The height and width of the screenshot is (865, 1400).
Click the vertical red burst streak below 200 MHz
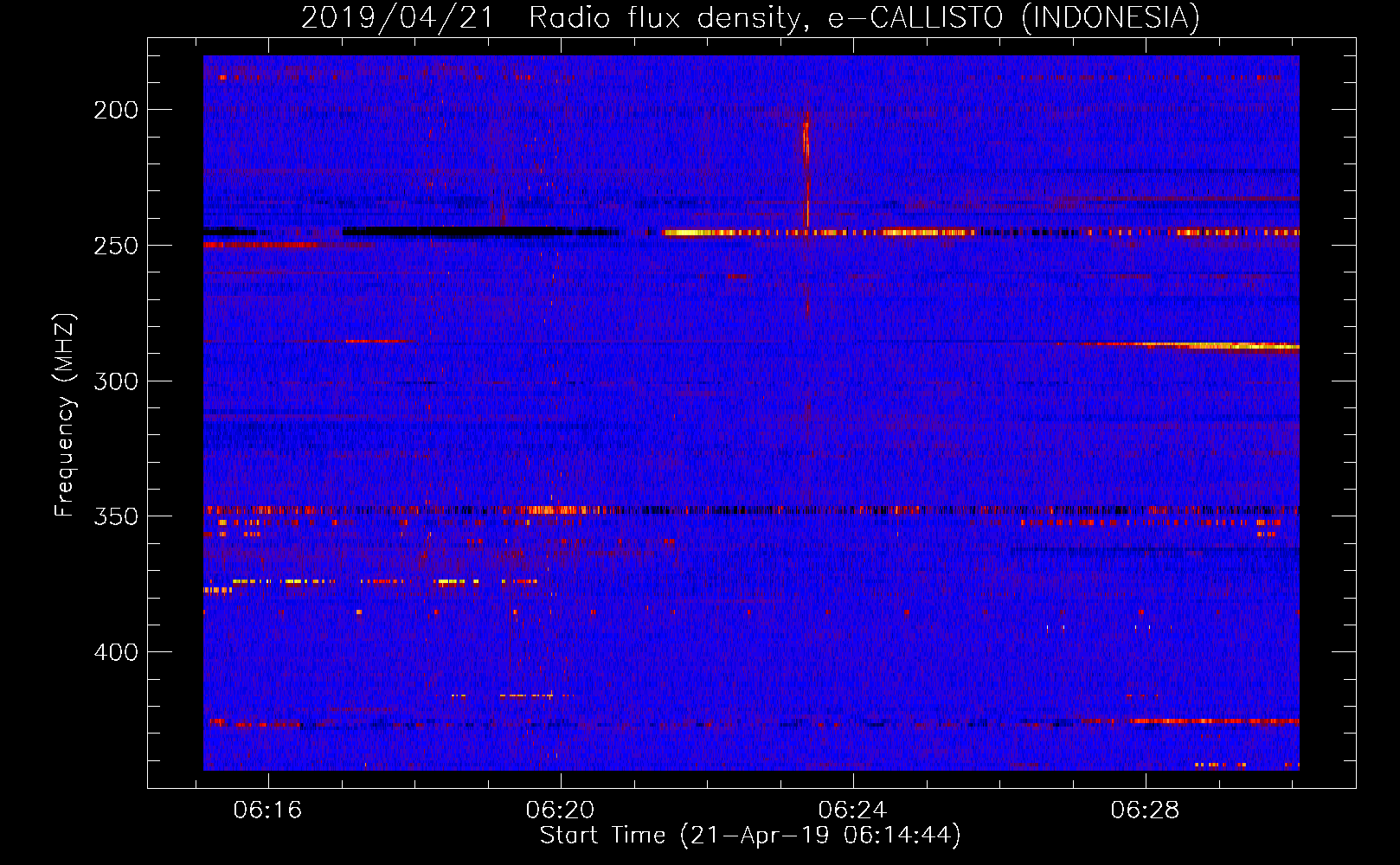(806, 170)
